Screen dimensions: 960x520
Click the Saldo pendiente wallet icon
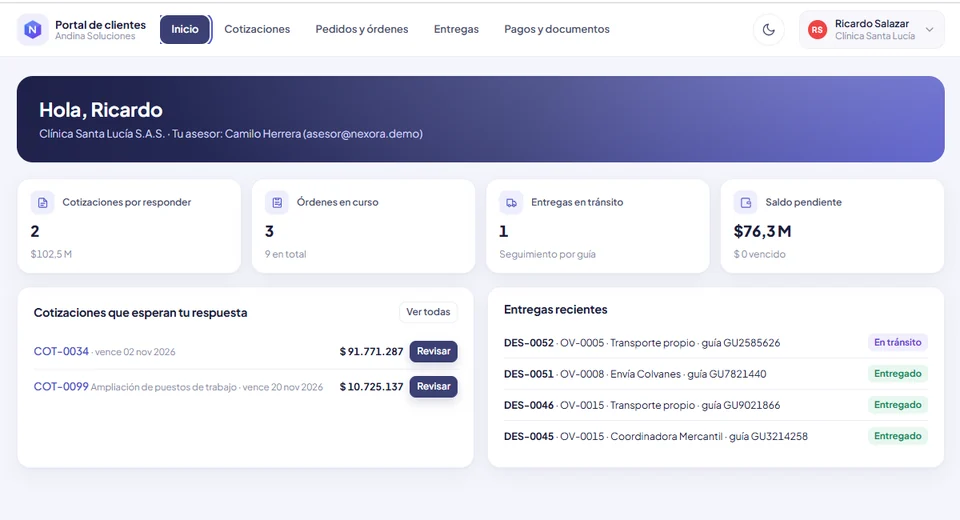(746, 202)
